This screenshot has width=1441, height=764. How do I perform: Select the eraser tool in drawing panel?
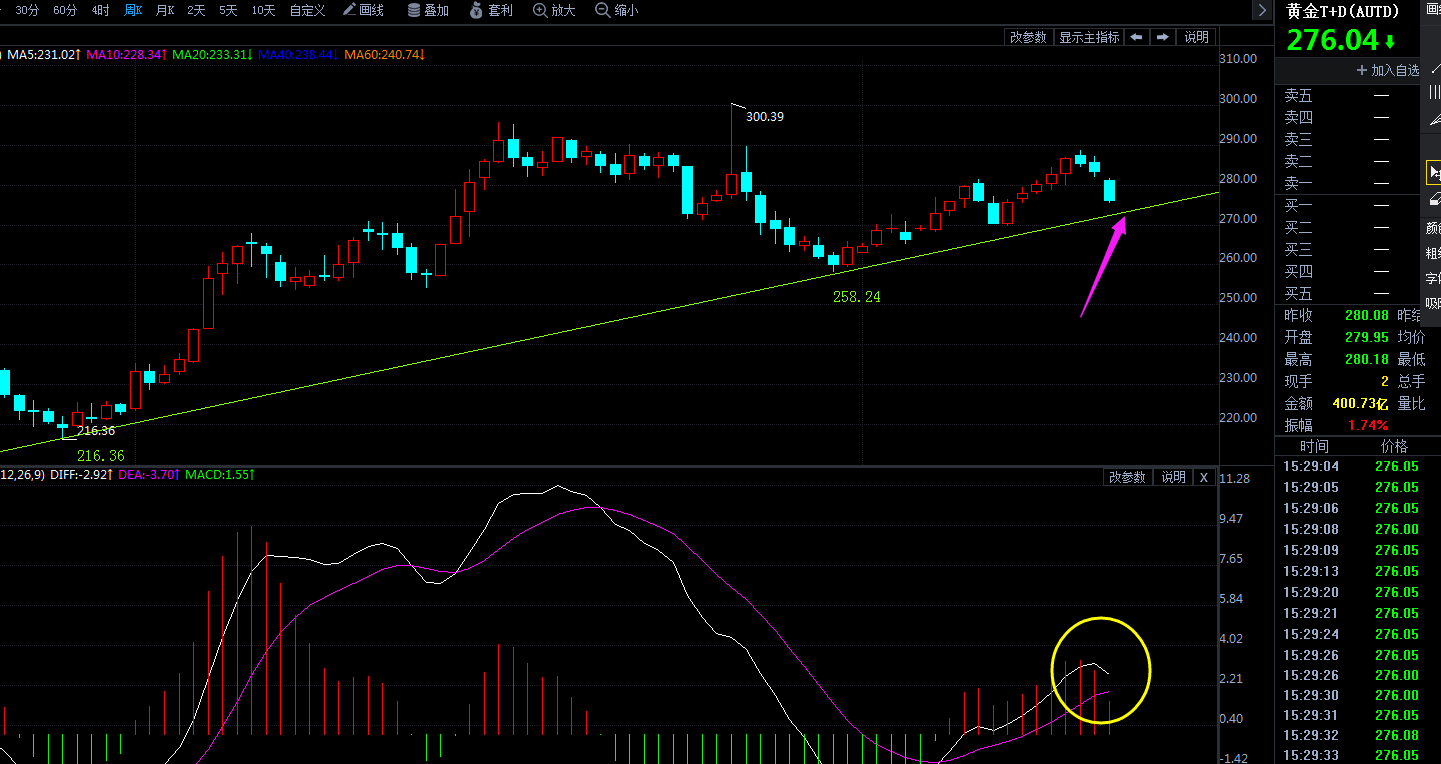pos(1433,200)
